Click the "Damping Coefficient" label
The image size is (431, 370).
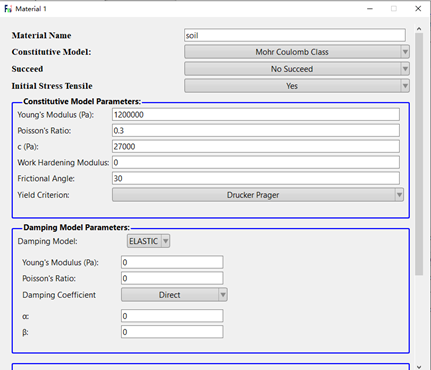click(59, 295)
